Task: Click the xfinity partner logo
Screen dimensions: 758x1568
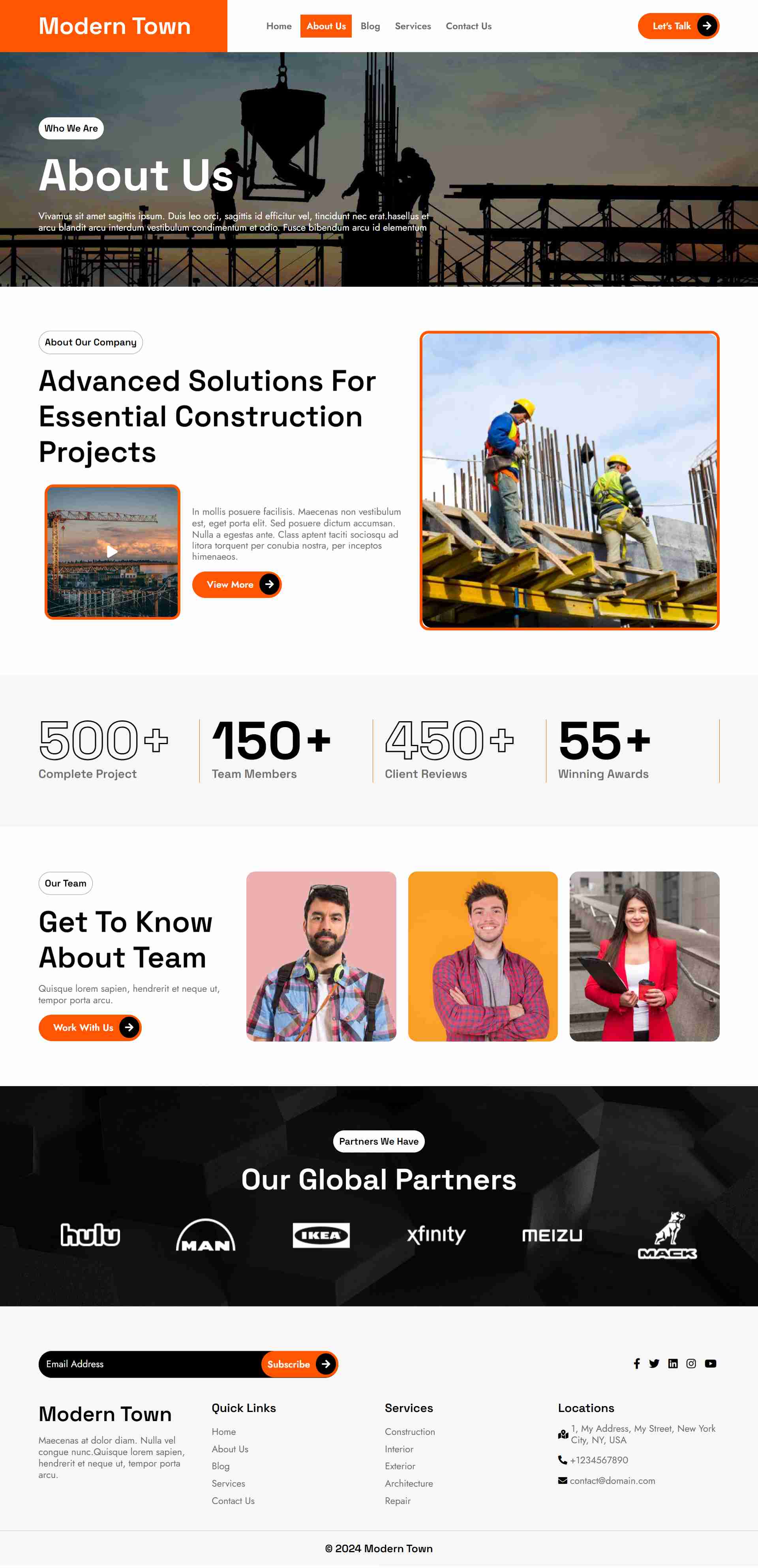Action: click(x=436, y=1235)
